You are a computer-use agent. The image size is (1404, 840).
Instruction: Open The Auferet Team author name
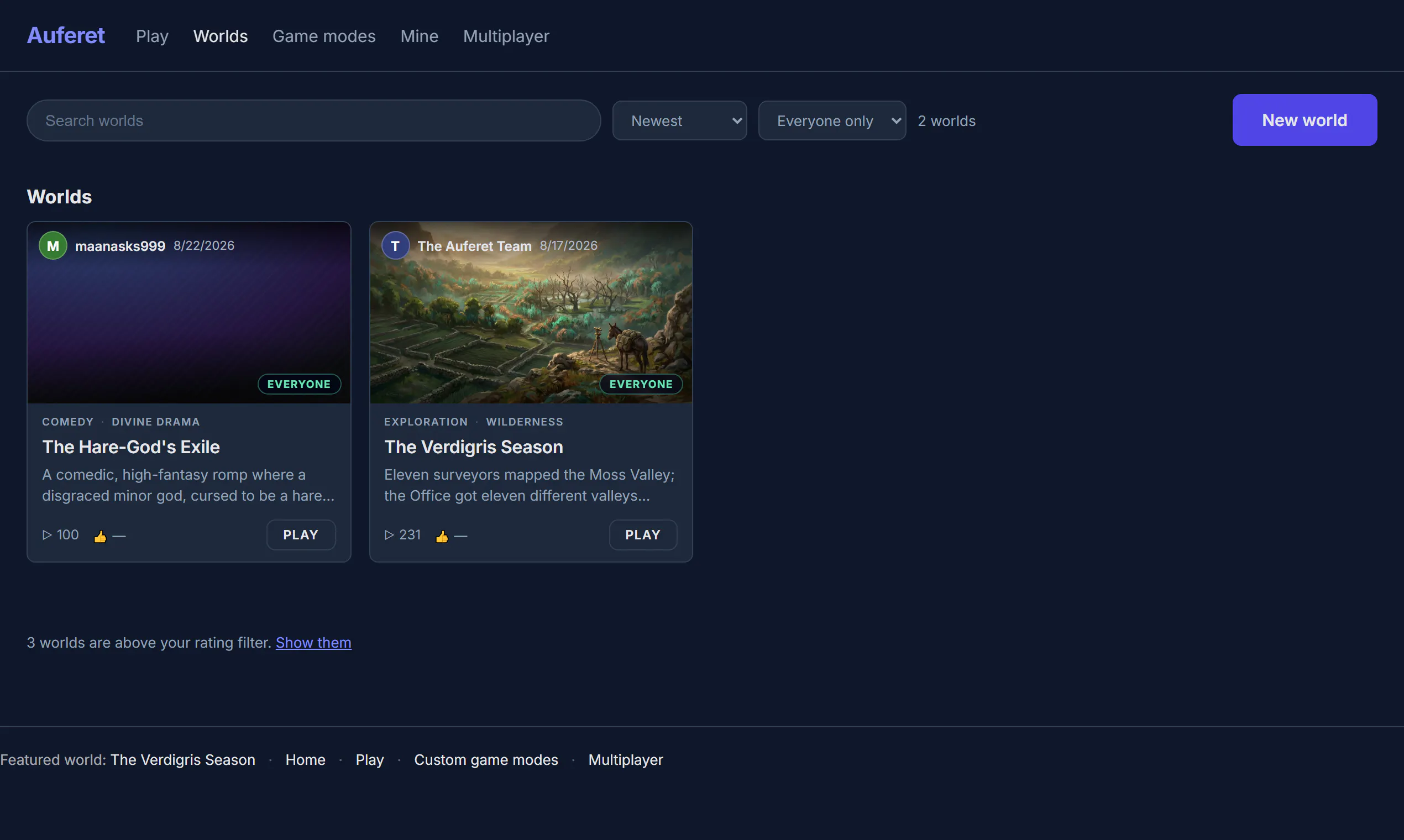474,246
